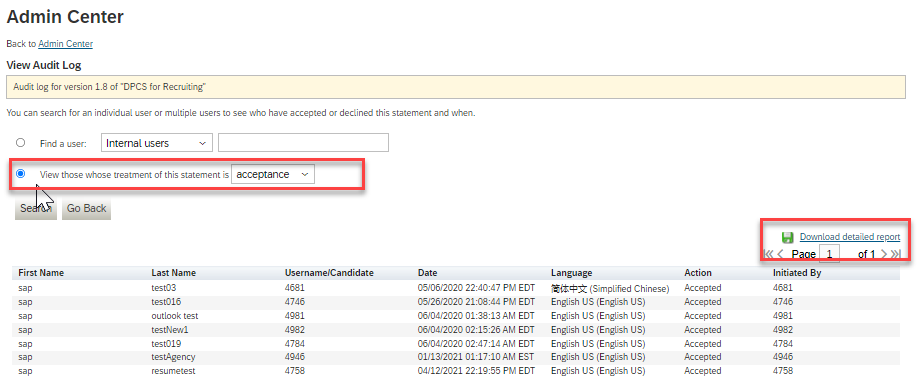Open the acceptance dropdown

[273, 174]
